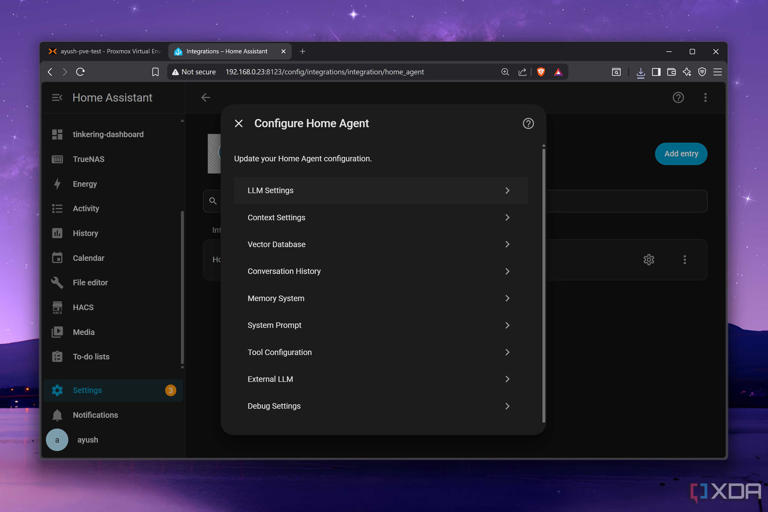This screenshot has width=768, height=512.
Task: Click the Add entry button
Action: pyautogui.click(x=681, y=154)
